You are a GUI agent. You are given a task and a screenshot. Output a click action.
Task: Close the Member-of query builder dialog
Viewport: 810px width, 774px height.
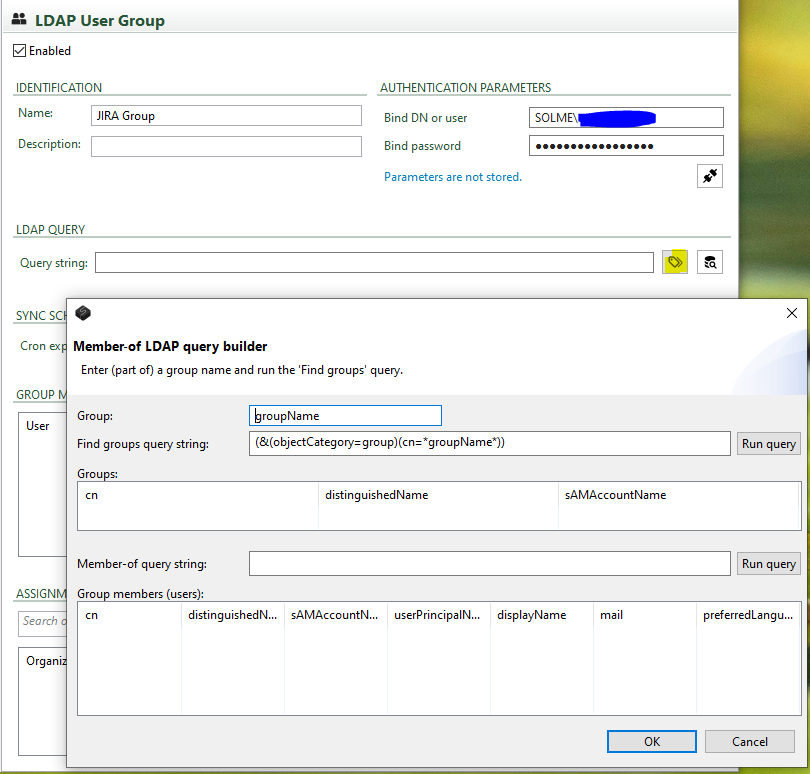click(x=792, y=313)
